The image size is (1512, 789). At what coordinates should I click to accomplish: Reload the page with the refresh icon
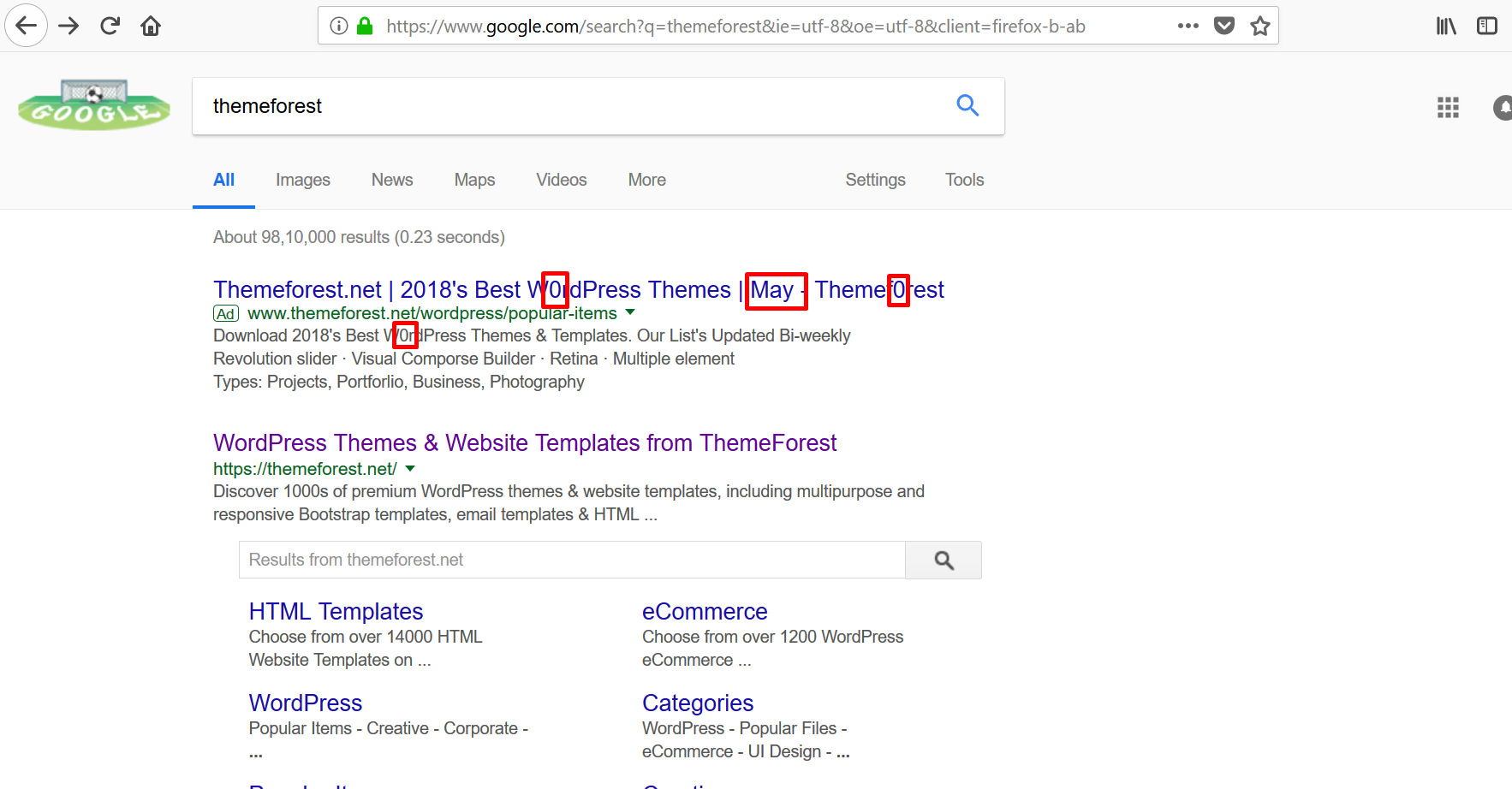click(x=110, y=26)
